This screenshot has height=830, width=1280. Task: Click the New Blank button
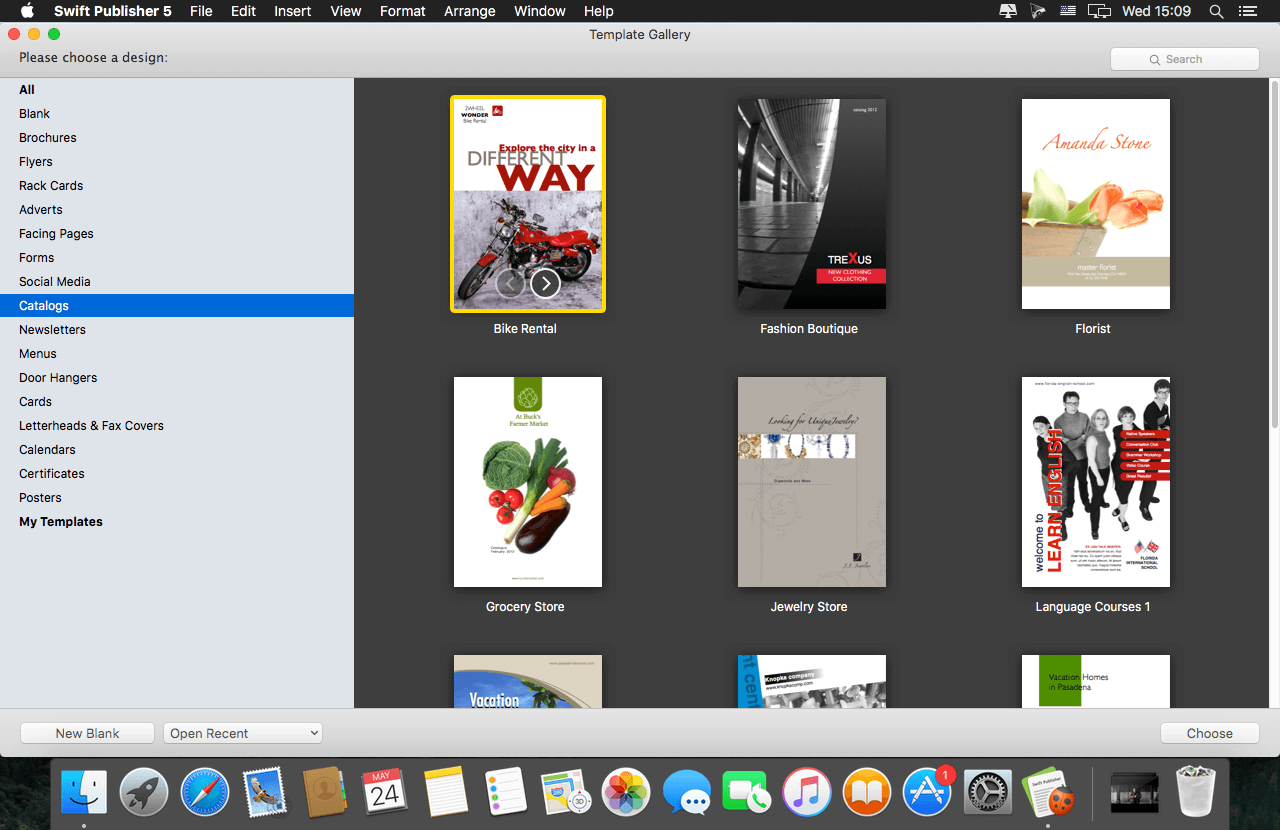click(87, 732)
